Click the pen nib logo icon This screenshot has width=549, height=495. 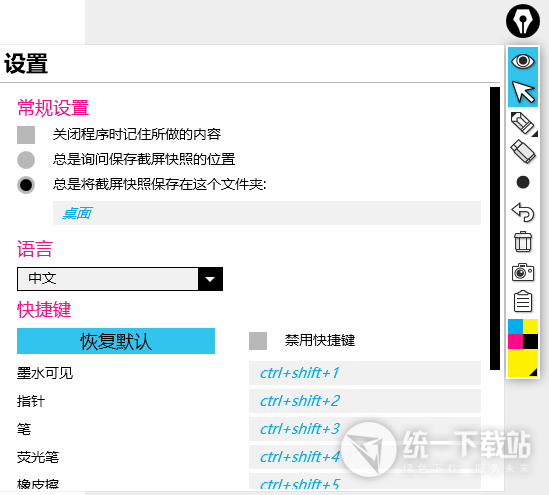tap(523, 21)
